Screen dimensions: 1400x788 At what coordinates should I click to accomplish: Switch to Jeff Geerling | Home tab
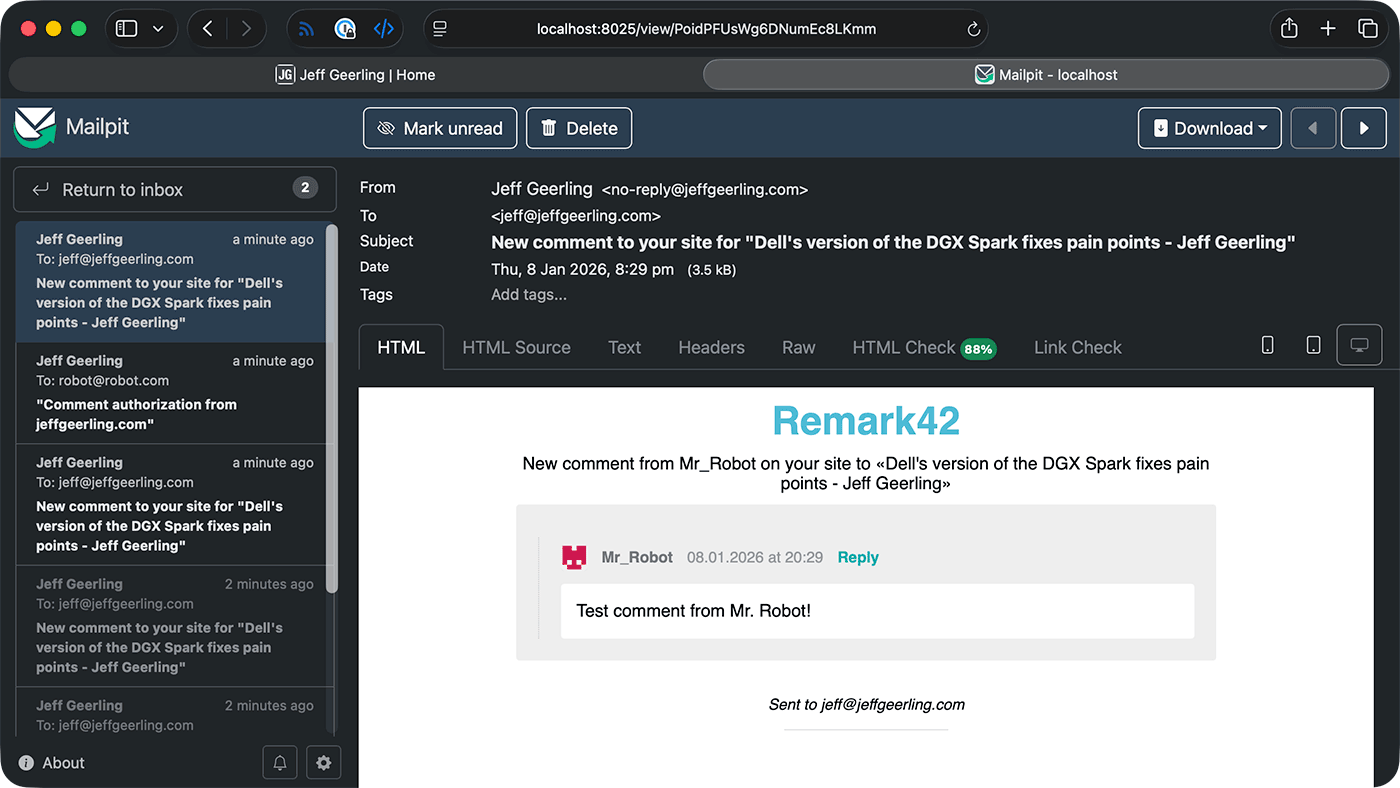coord(355,74)
